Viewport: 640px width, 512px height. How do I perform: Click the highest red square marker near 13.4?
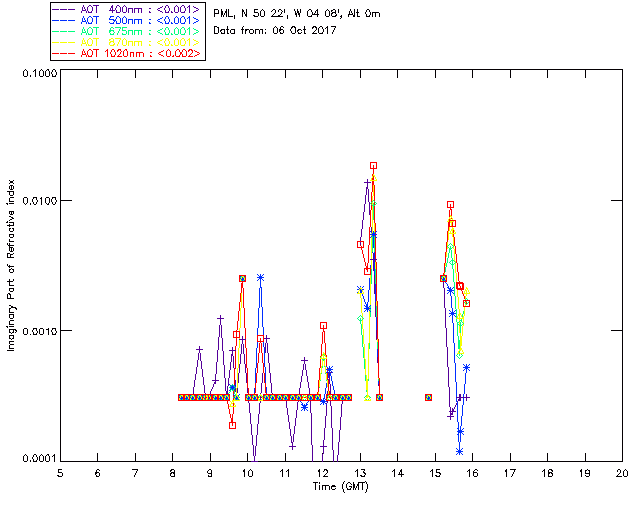[x=373, y=166]
